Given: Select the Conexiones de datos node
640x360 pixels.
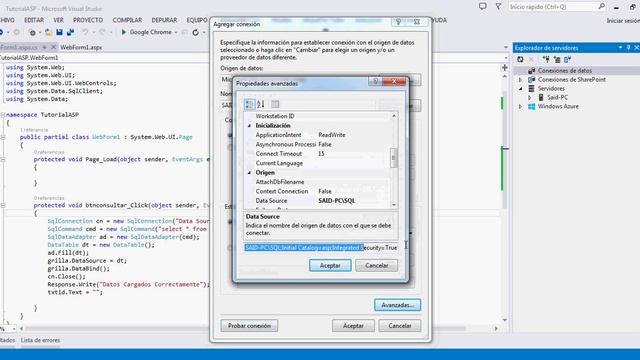Looking at the screenshot, I should [x=564, y=71].
